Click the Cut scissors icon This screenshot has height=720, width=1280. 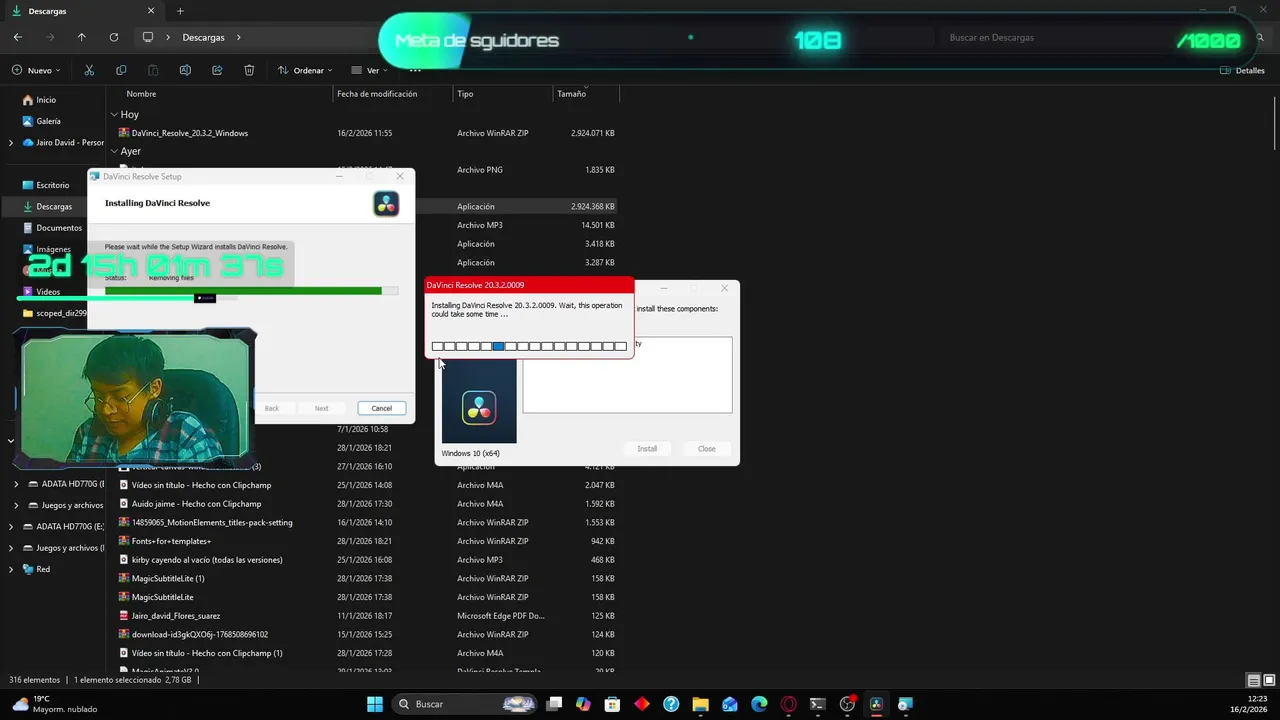(89, 70)
